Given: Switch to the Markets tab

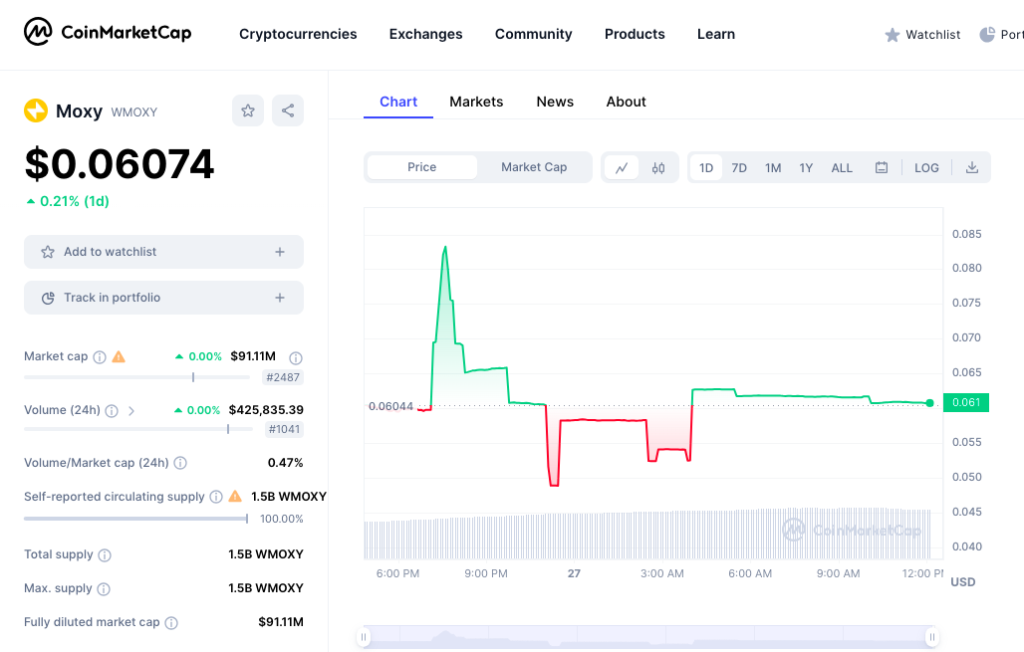Looking at the screenshot, I should click(476, 101).
